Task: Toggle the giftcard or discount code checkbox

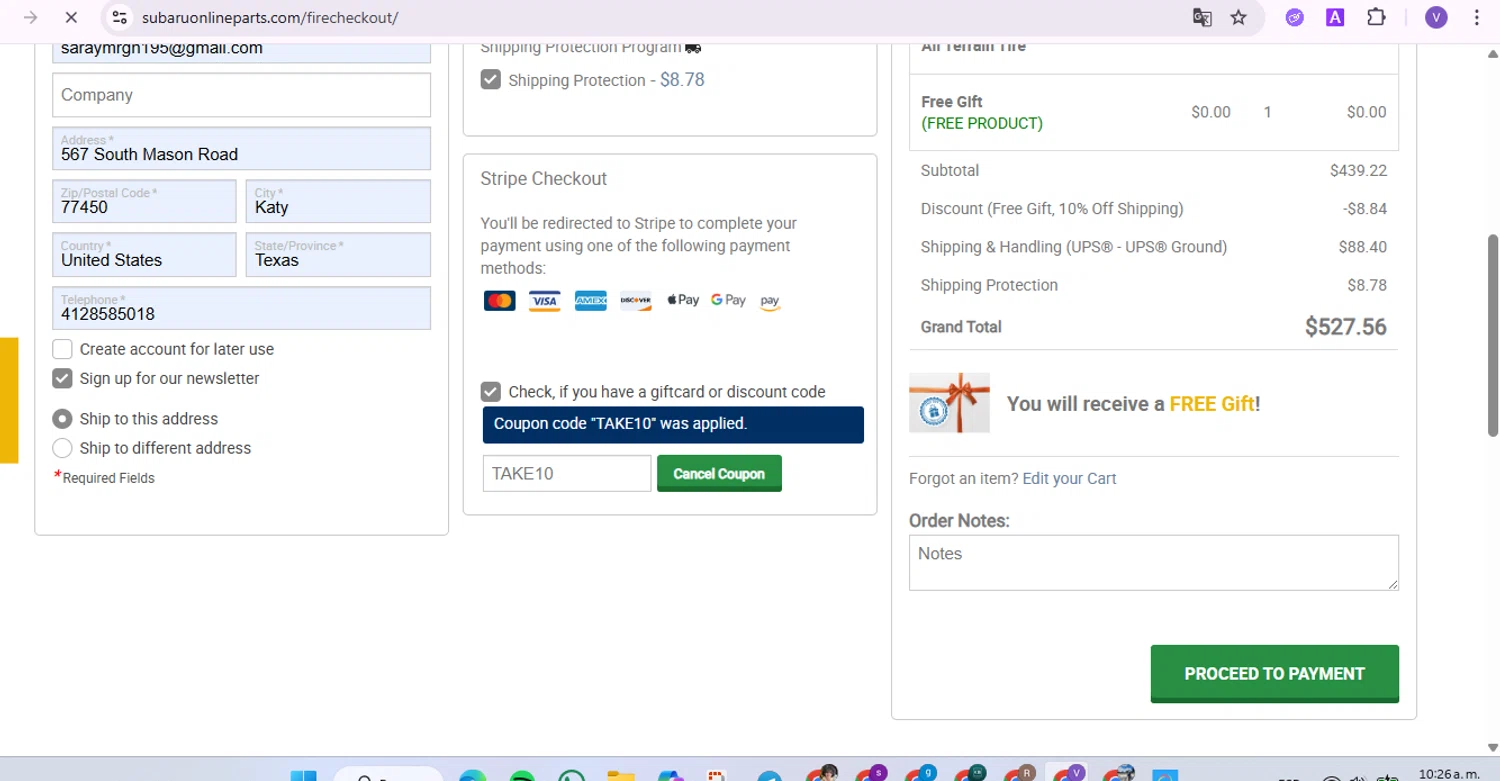Action: pyautogui.click(x=491, y=391)
